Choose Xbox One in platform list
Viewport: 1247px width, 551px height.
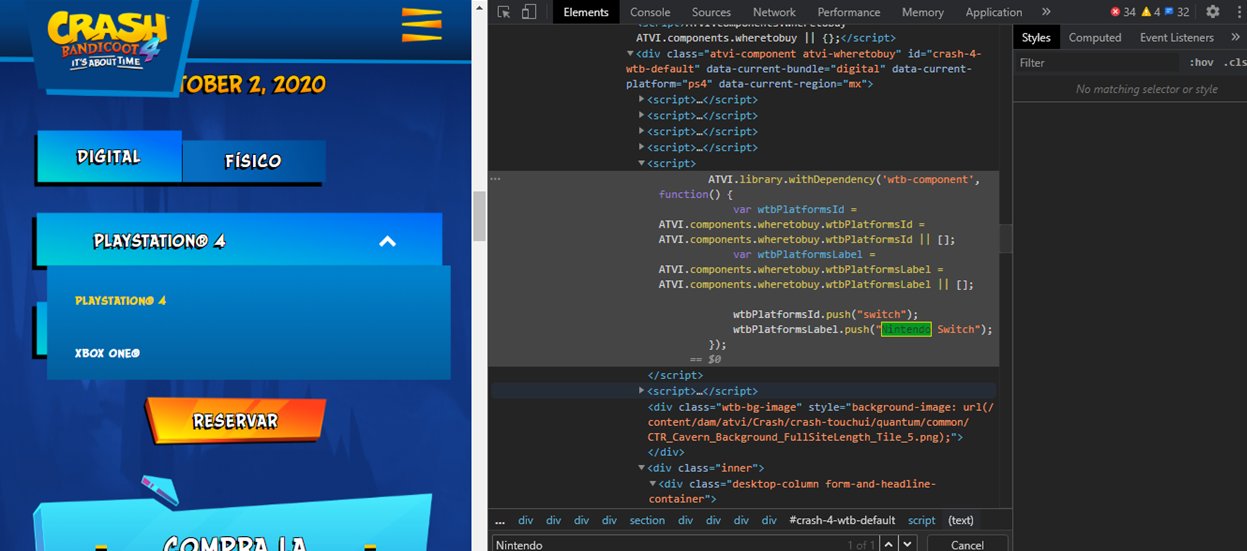107,353
